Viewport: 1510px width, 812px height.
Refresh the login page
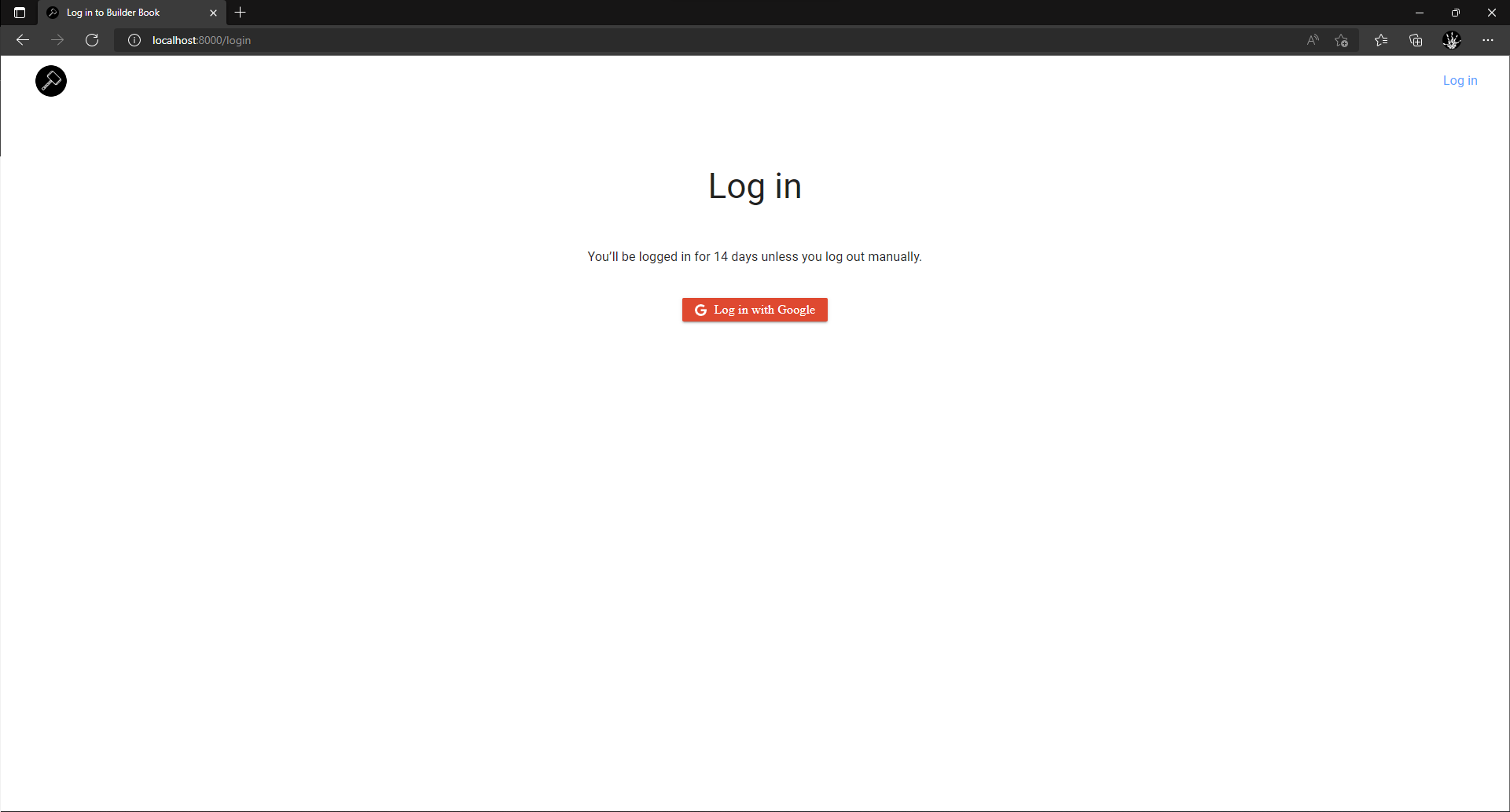pos(92,40)
